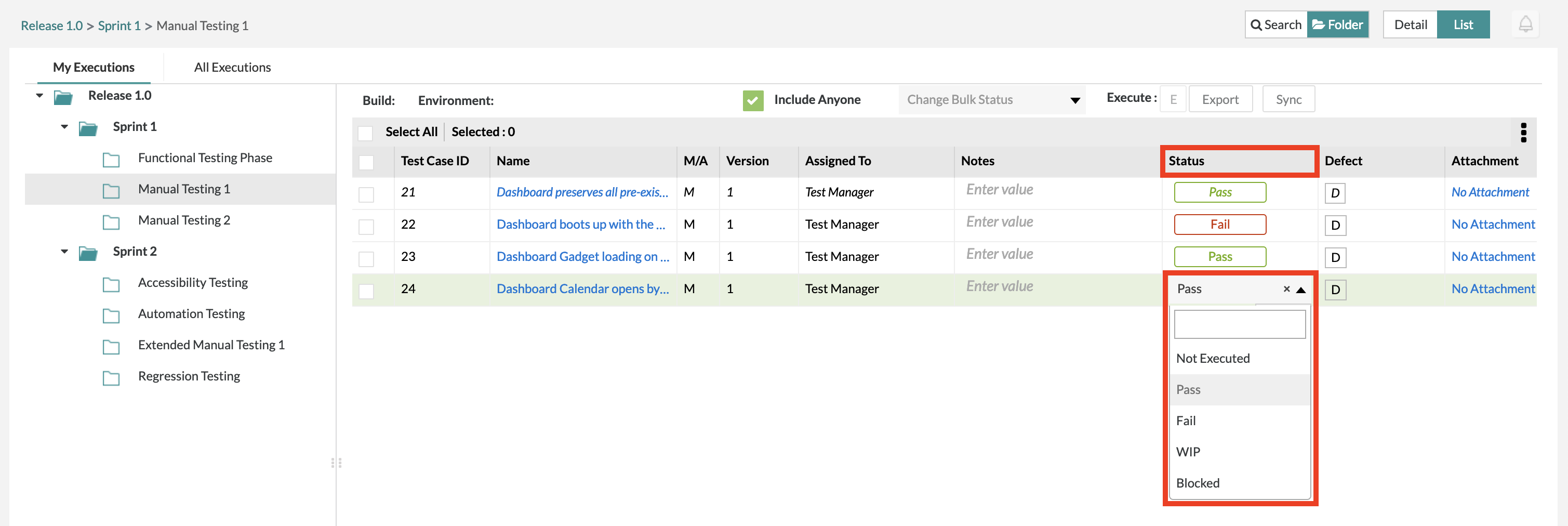Choose Fail option in status list
This screenshot has width=1568, height=526.
click(x=1239, y=420)
